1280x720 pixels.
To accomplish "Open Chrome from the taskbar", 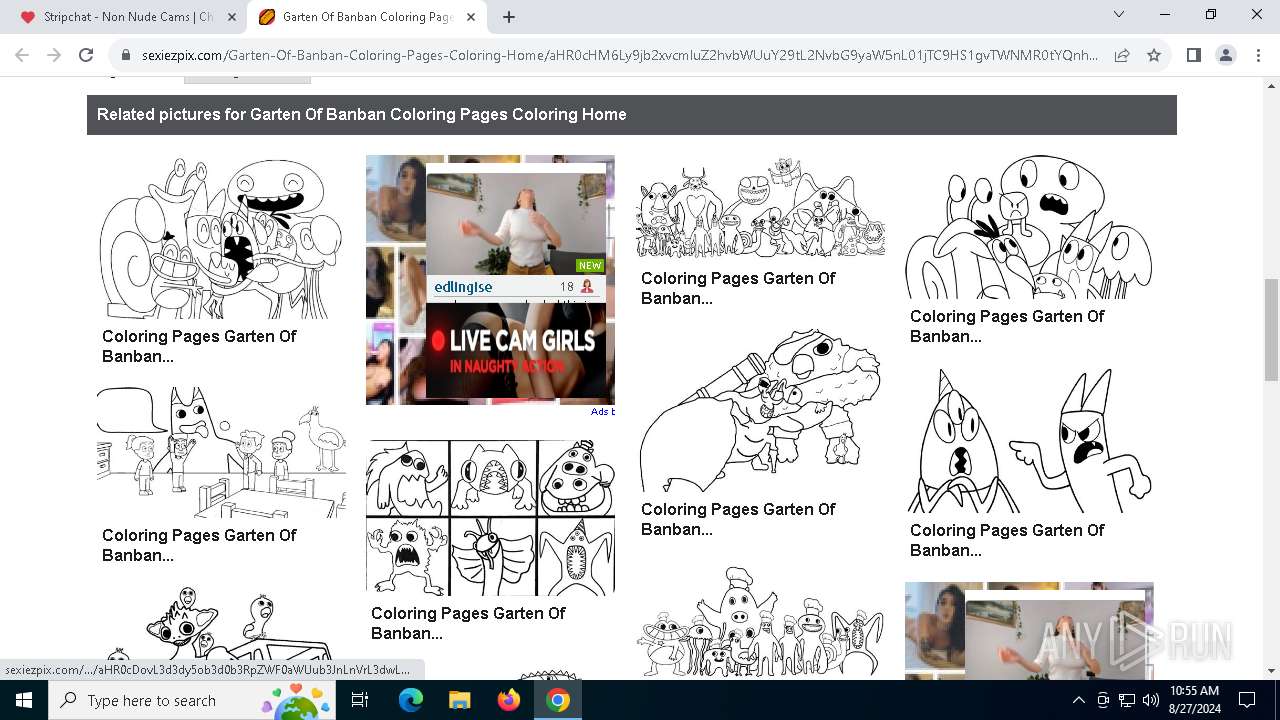I will 558,700.
